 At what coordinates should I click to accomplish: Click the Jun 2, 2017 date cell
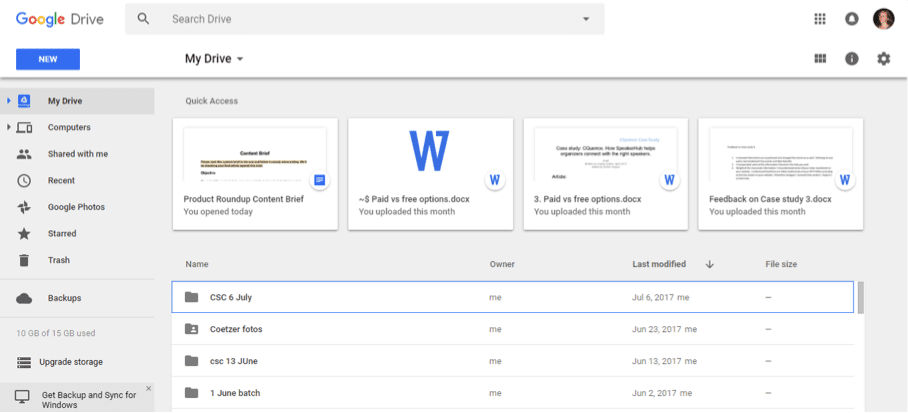pyautogui.click(x=661, y=393)
